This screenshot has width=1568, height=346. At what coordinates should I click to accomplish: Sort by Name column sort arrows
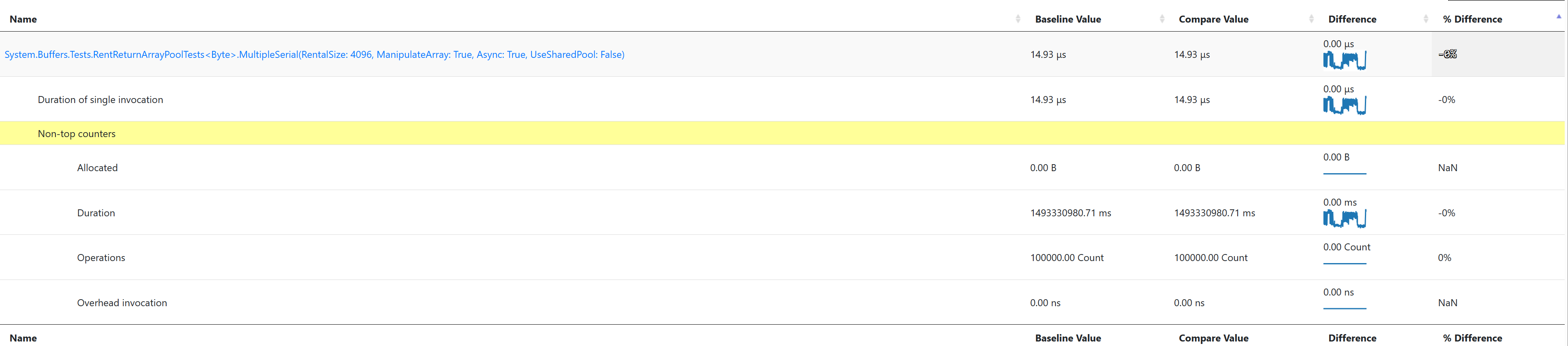click(x=1018, y=19)
